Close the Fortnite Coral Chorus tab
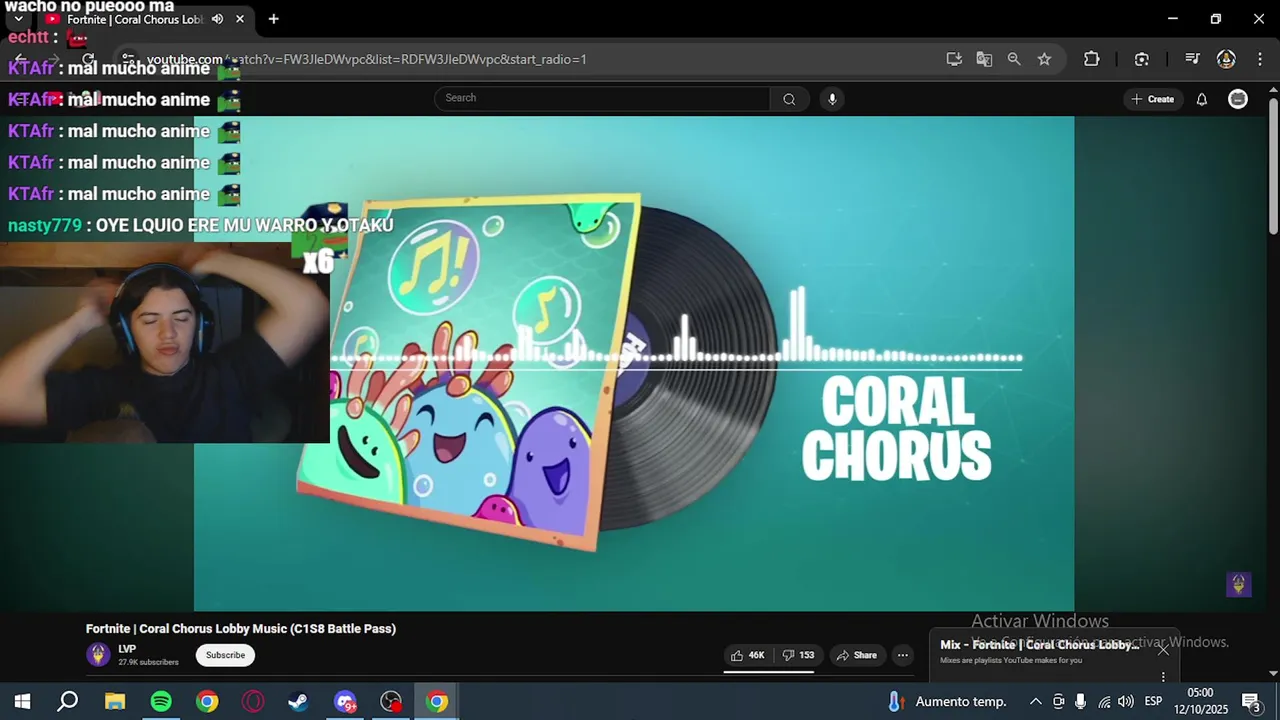This screenshot has width=1280, height=720. coord(240,19)
